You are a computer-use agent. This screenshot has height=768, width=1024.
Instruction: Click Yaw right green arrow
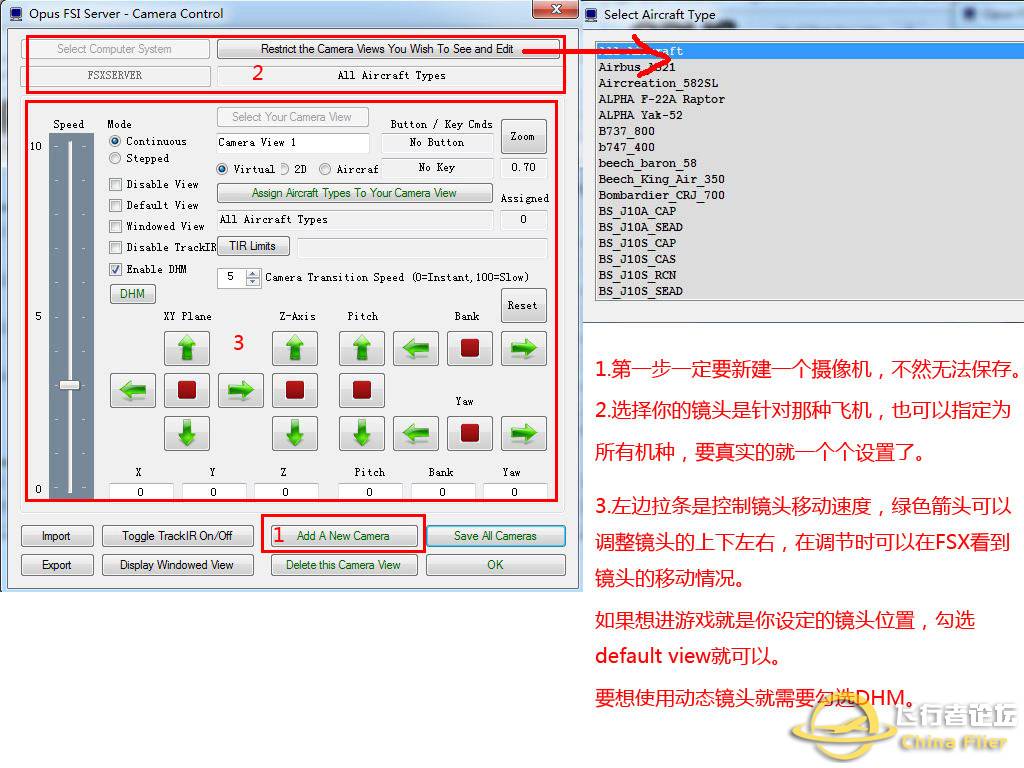[x=524, y=433]
